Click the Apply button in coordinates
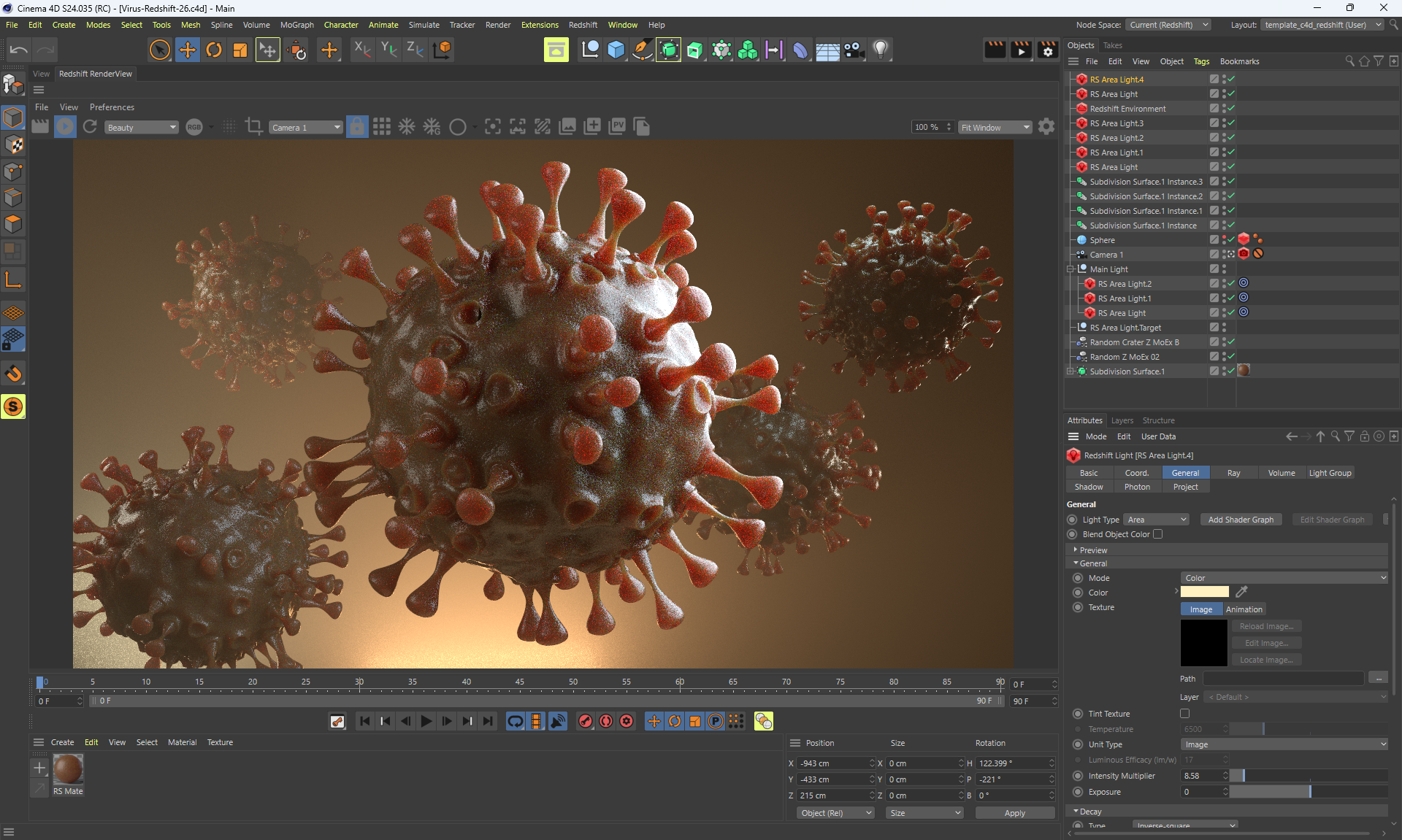 1014,813
